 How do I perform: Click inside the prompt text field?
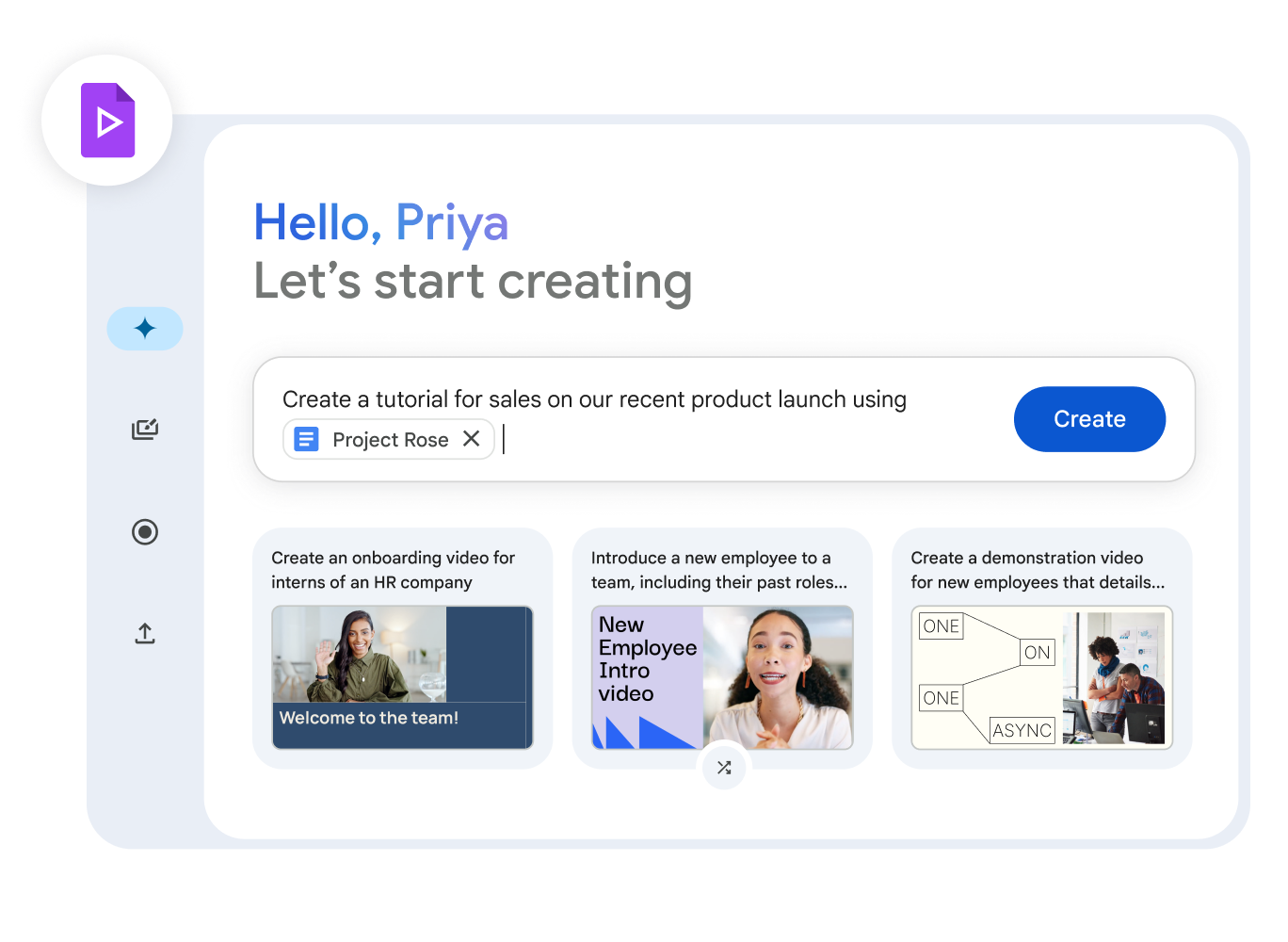593,398
